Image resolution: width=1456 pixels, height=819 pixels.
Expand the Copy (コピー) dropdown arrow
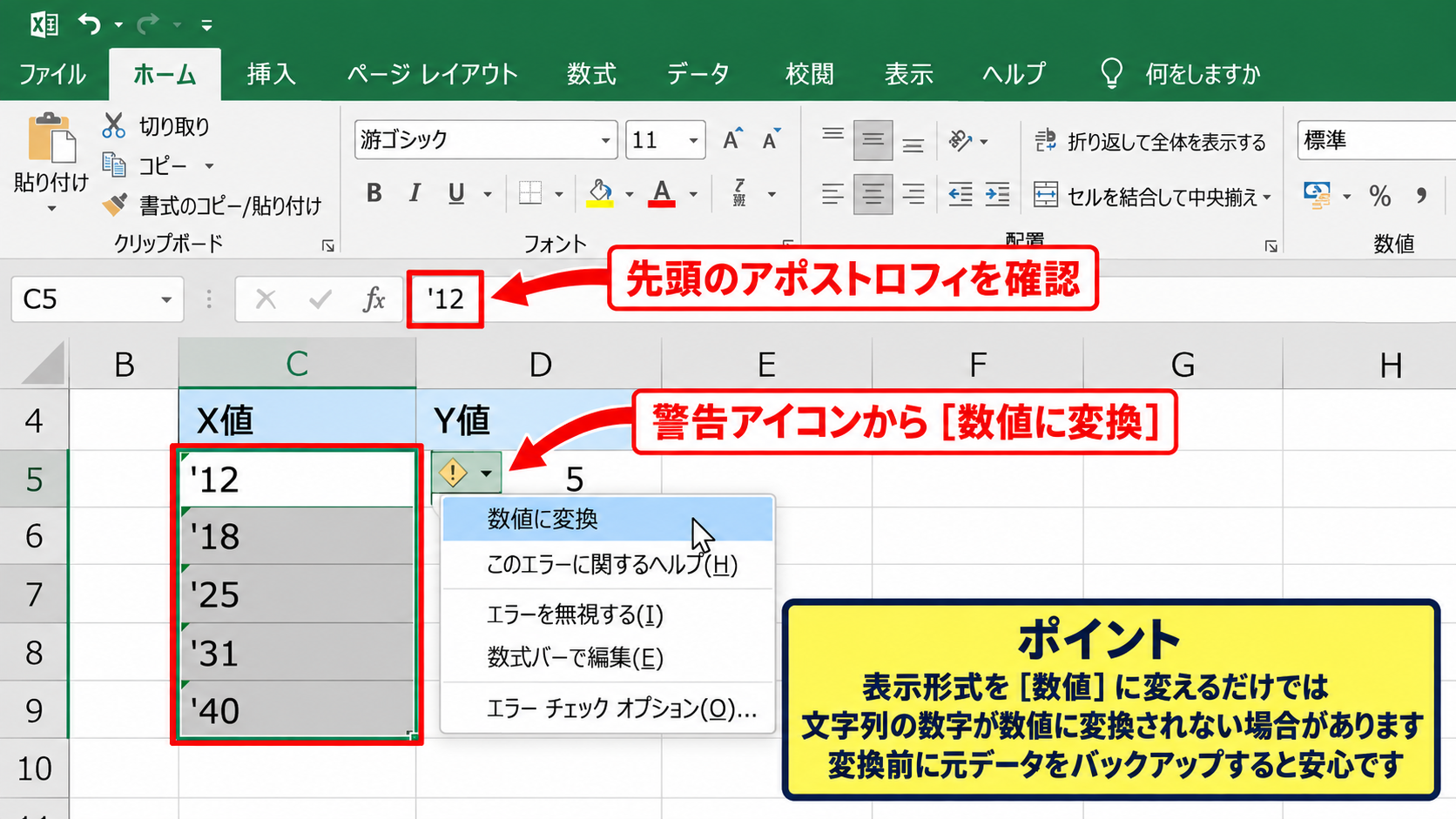click(x=209, y=165)
